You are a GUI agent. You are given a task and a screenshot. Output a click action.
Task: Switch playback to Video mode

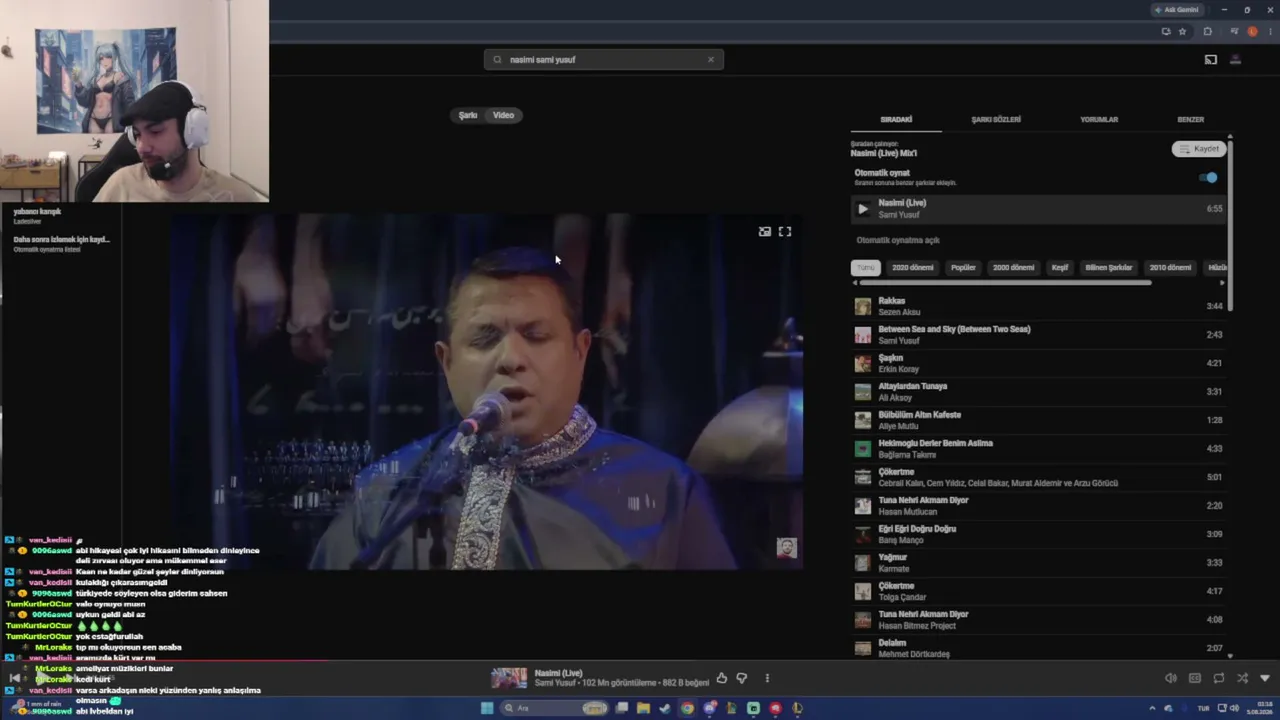coord(504,115)
